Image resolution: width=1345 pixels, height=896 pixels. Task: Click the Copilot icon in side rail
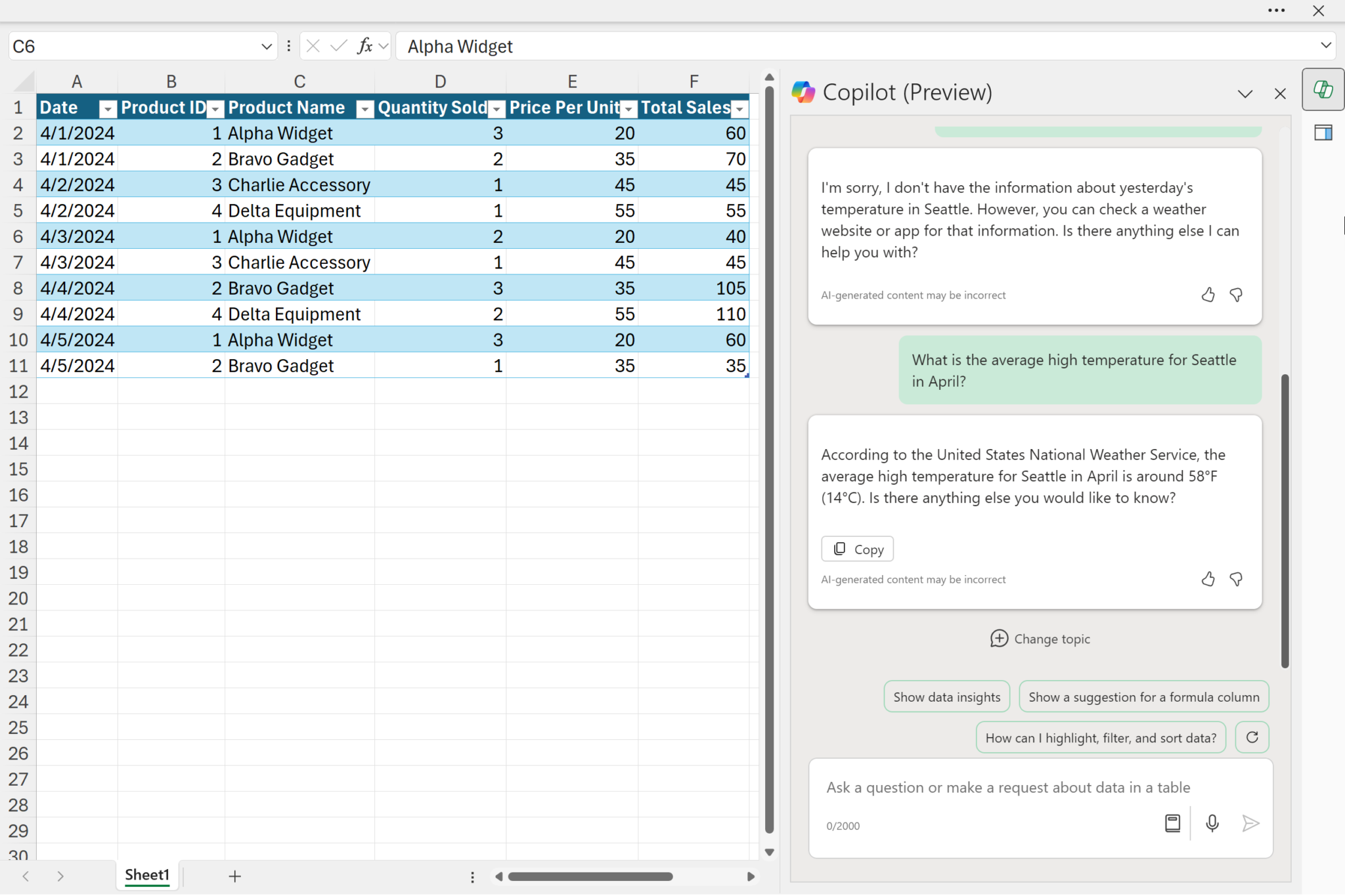coord(1322,90)
